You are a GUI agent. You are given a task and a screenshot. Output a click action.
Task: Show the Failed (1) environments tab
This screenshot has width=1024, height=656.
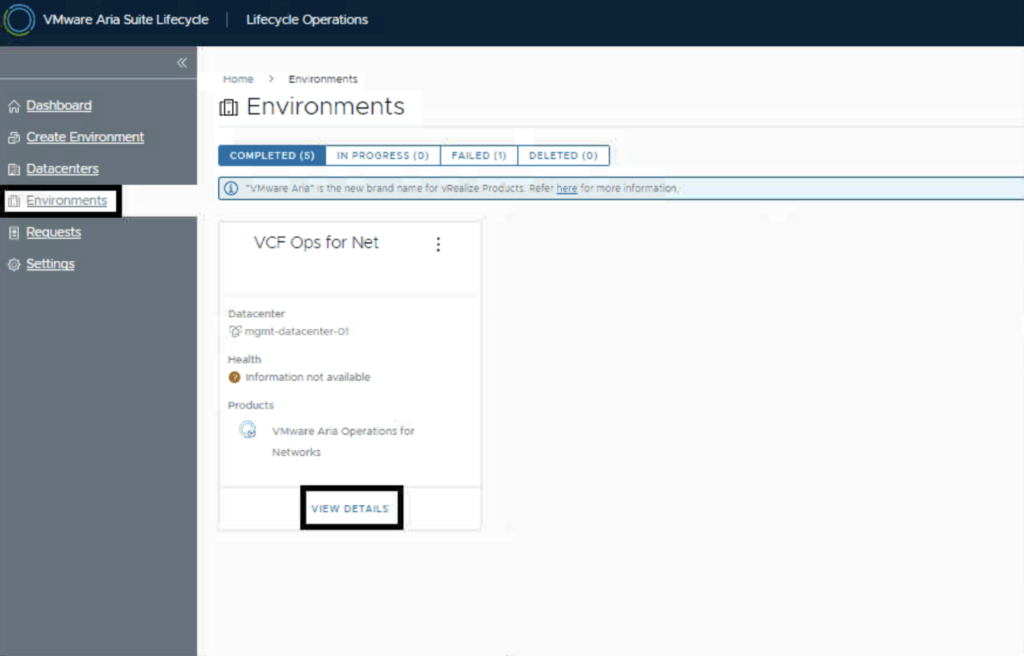(478, 156)
